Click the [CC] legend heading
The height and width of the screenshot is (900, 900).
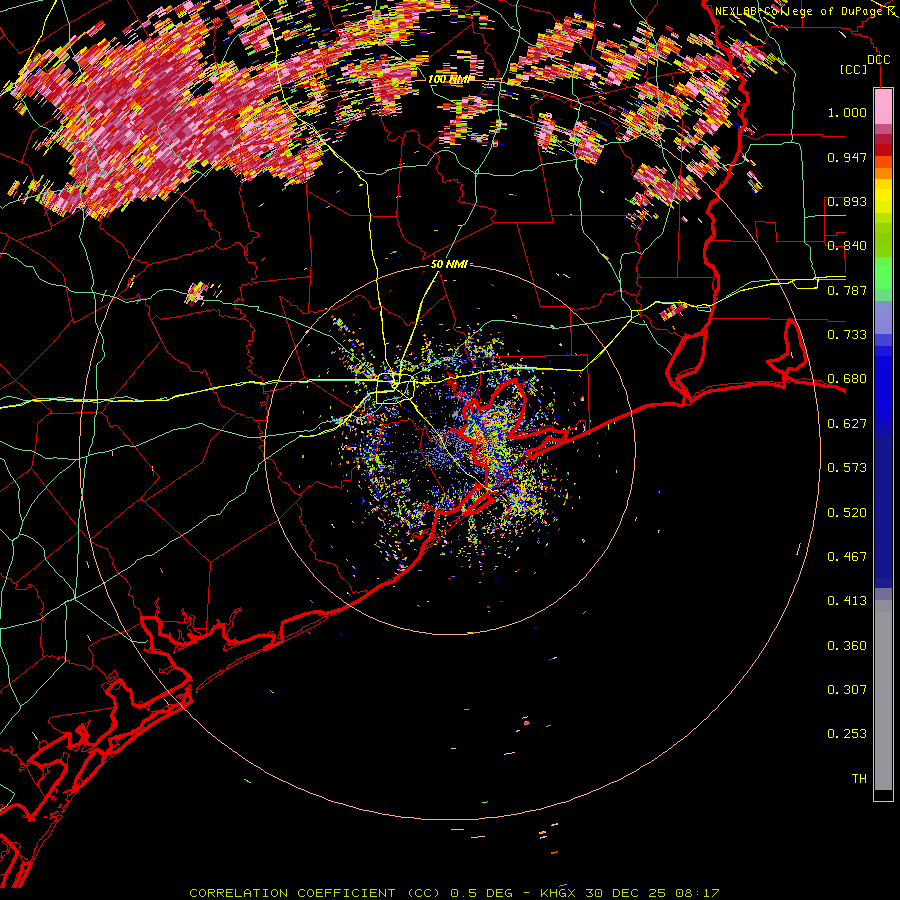(x=853, y=69)
